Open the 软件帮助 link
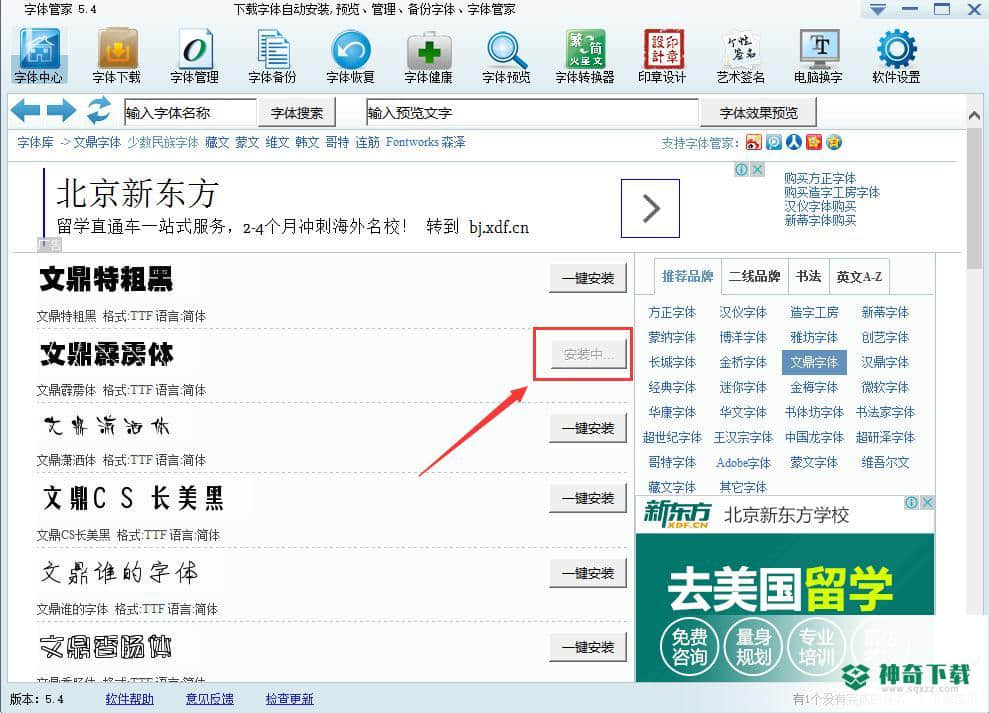This screenshot has height=713, width=989. click(129, 698)
